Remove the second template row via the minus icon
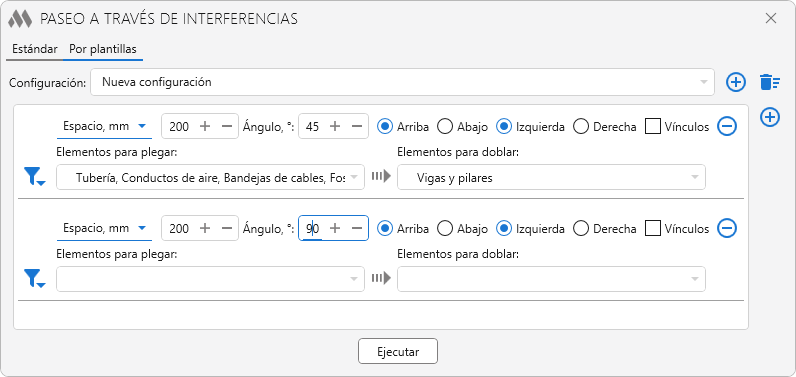Image resolution: width=796 pixels, height=377 pixels. 727,228
